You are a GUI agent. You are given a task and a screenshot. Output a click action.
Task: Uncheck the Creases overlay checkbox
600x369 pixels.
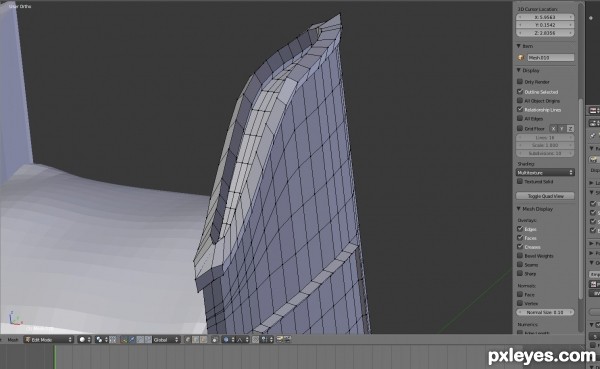[520, 247]
